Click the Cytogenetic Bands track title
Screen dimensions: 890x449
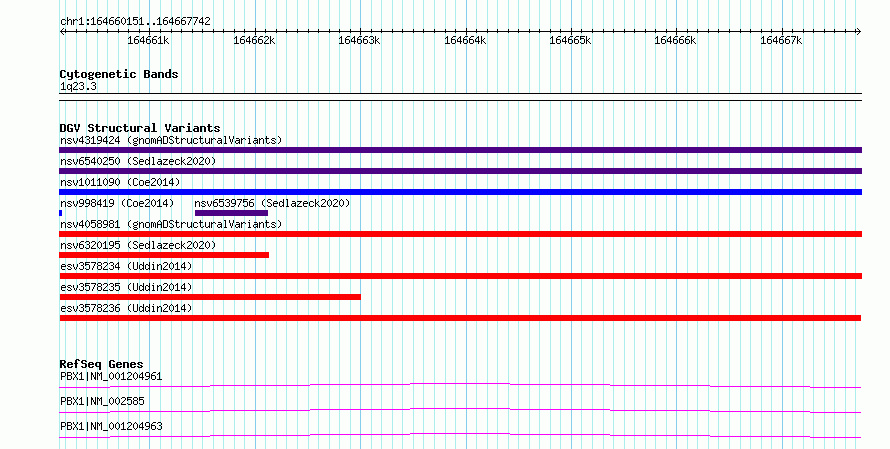(119, 74)
